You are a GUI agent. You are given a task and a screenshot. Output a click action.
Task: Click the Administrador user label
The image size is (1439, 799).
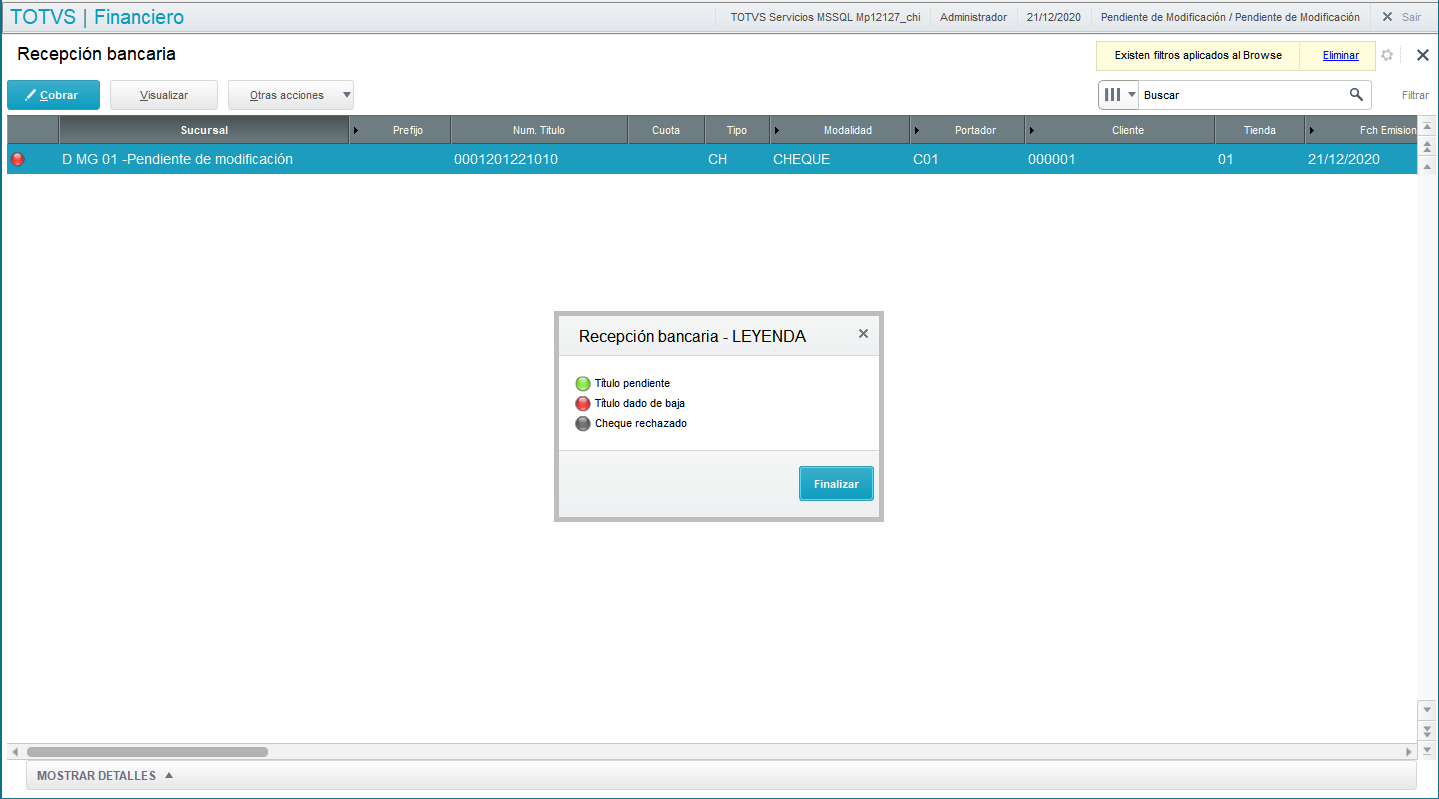pyautogui.click(x=973, y=17)
